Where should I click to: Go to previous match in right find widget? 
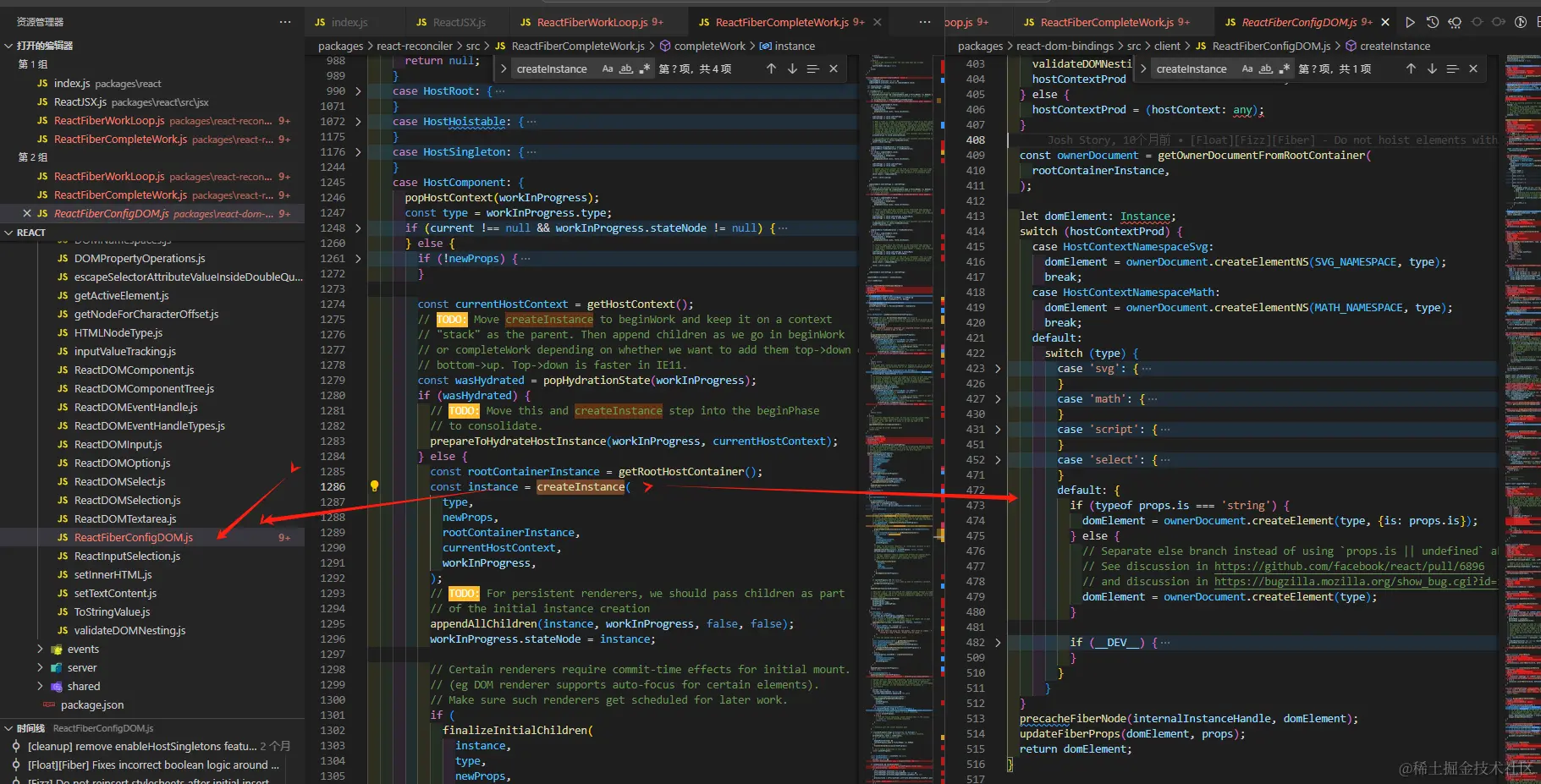[1411, 69]
